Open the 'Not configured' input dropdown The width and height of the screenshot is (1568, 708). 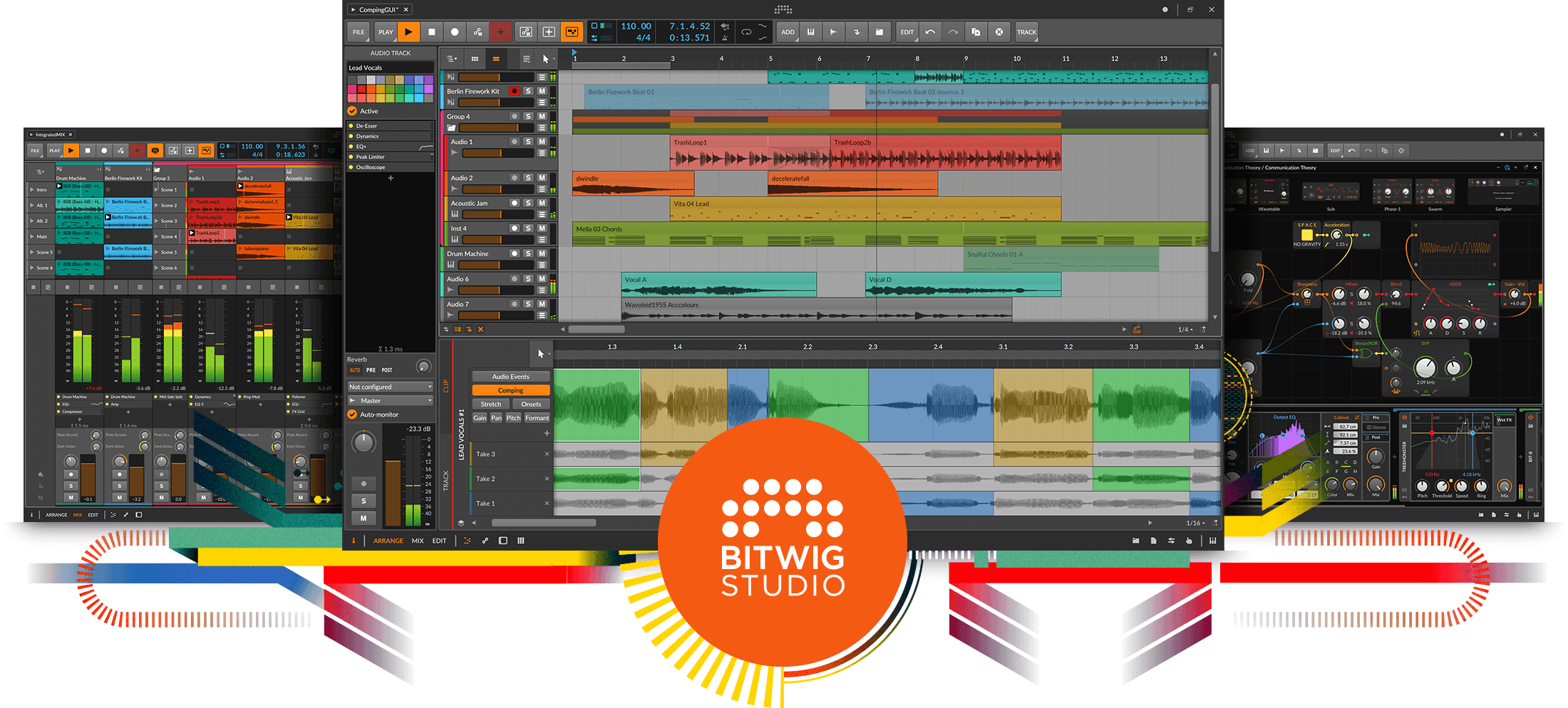[x=391, y=387]
